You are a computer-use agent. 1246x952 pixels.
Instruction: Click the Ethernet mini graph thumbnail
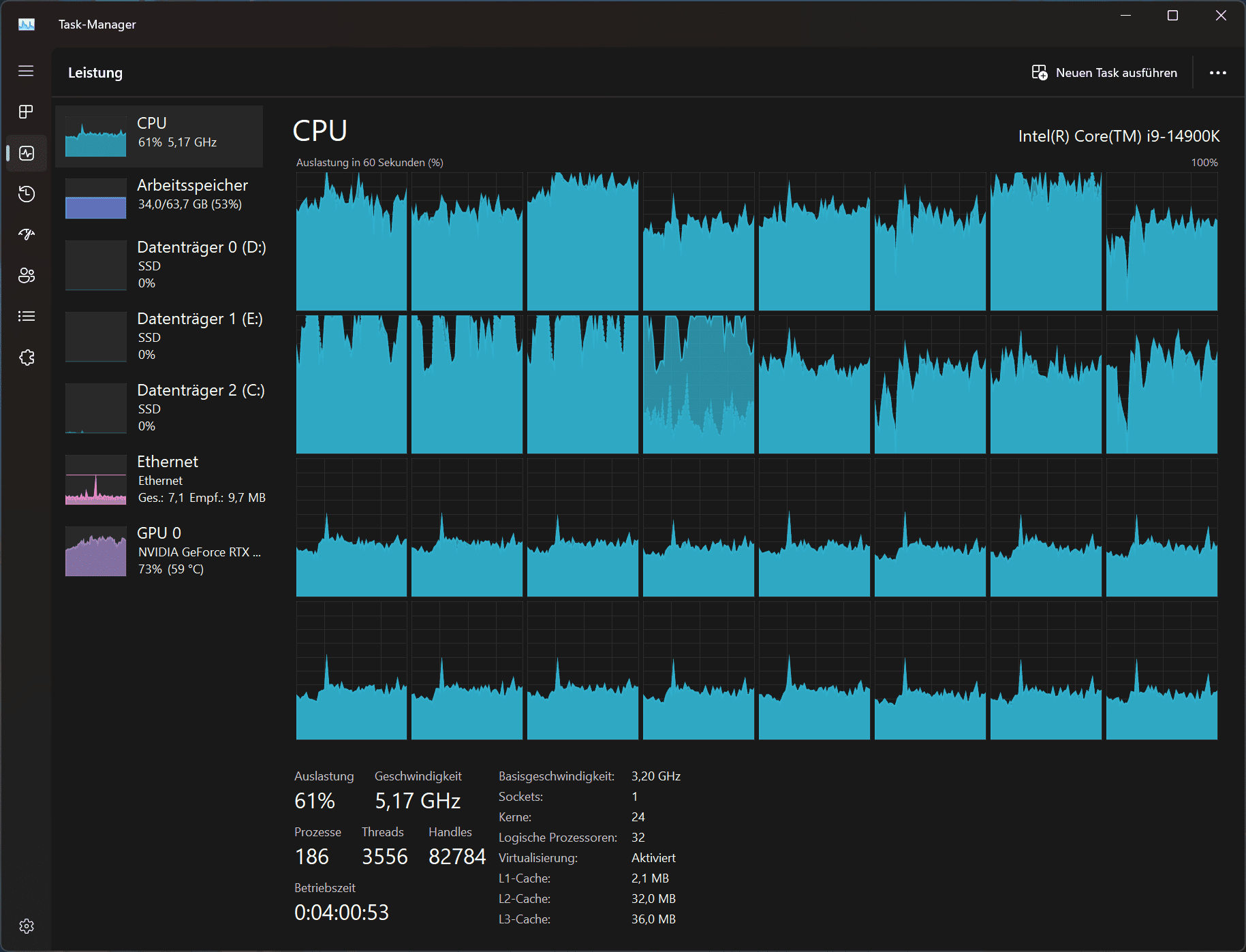point(95,480)
